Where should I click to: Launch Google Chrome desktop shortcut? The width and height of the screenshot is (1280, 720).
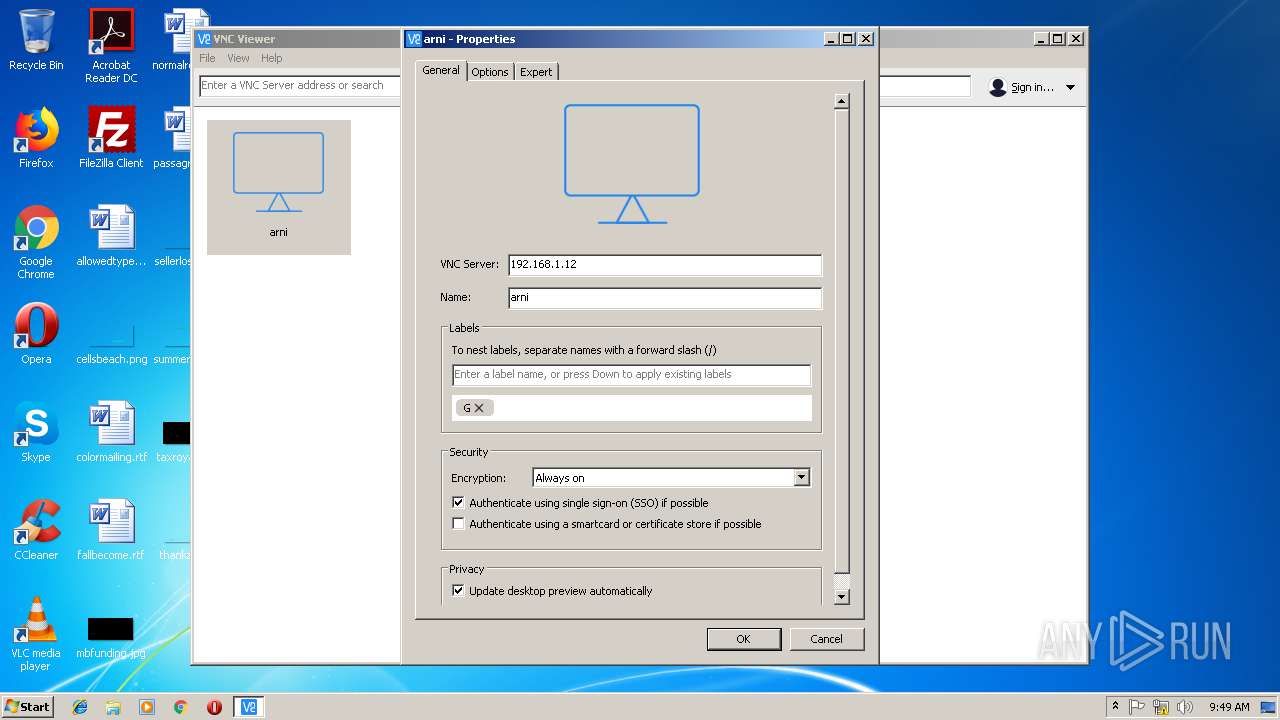pyautogui.click(x=36, y=242)
